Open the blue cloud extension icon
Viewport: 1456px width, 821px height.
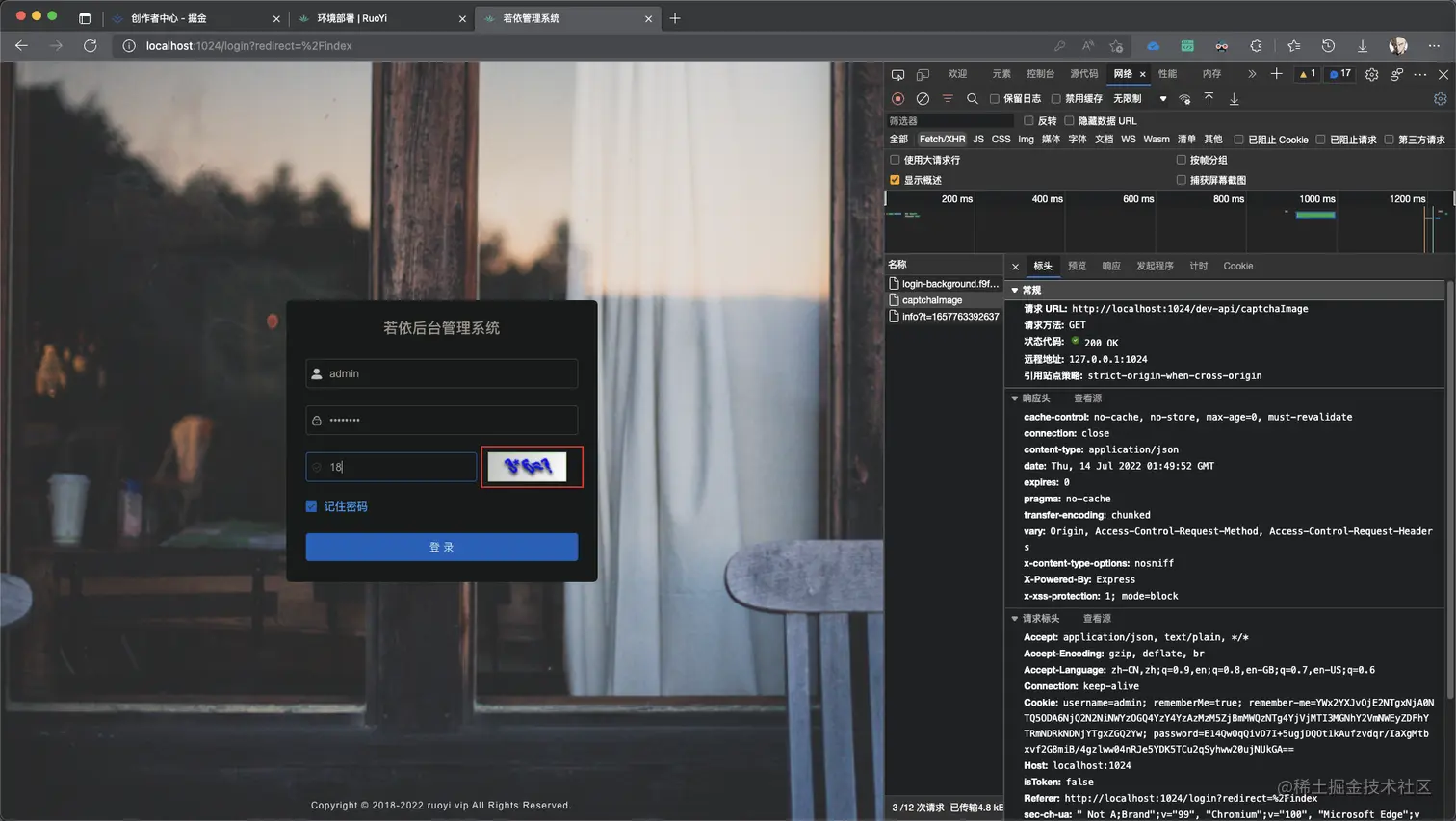point(1153,46)
